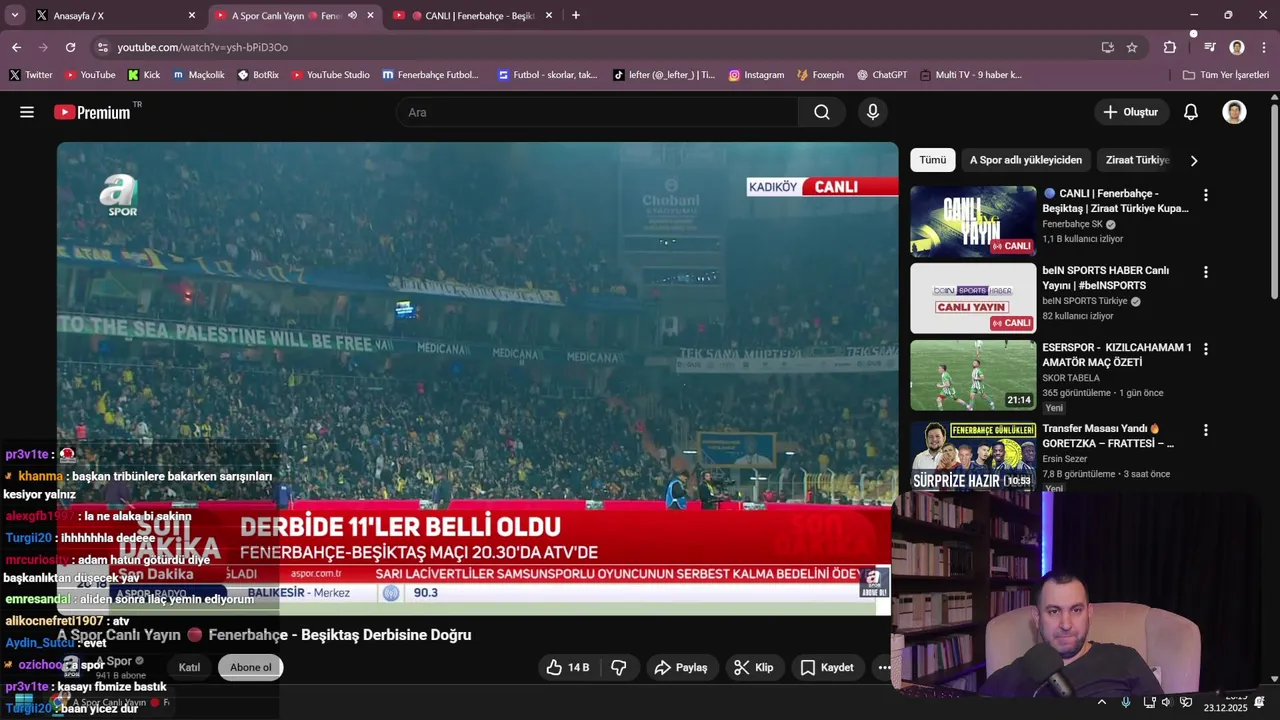Select the Tümü filter chip

point(932,160)
